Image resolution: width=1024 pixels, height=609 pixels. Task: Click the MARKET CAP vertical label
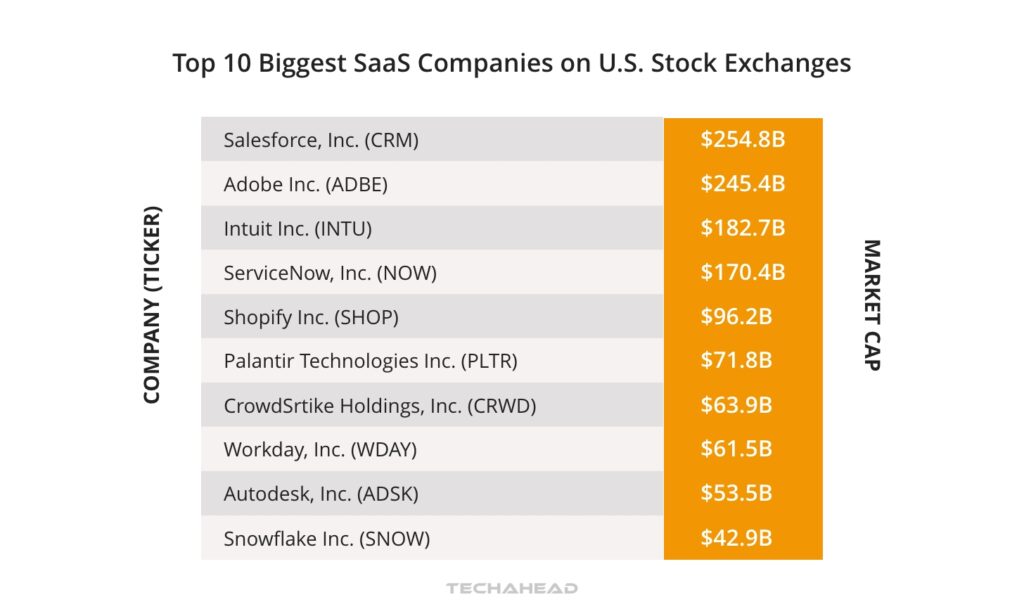(x=871, y=305)
